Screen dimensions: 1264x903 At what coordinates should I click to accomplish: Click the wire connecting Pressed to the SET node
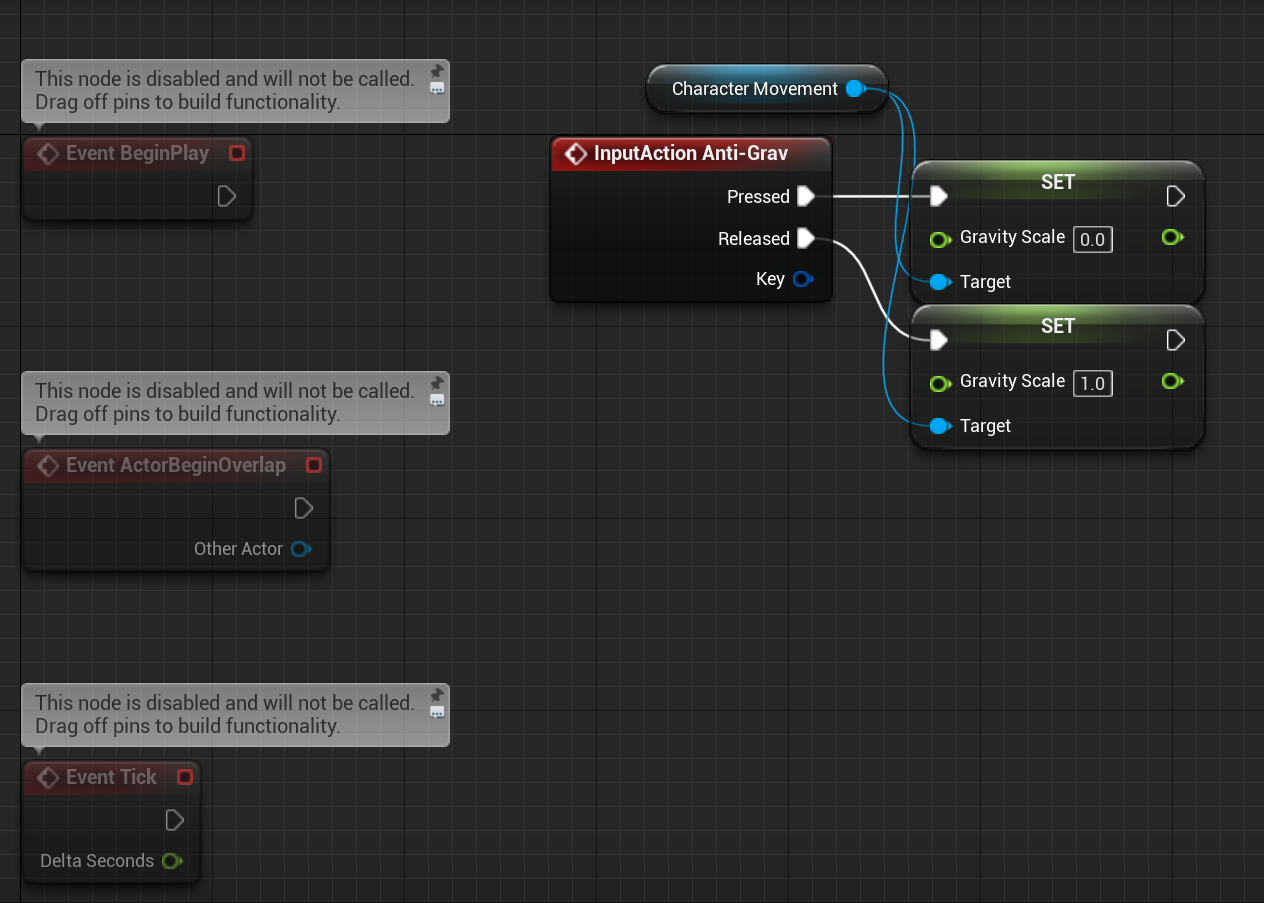pyautogui.click(x=870, y=196)
